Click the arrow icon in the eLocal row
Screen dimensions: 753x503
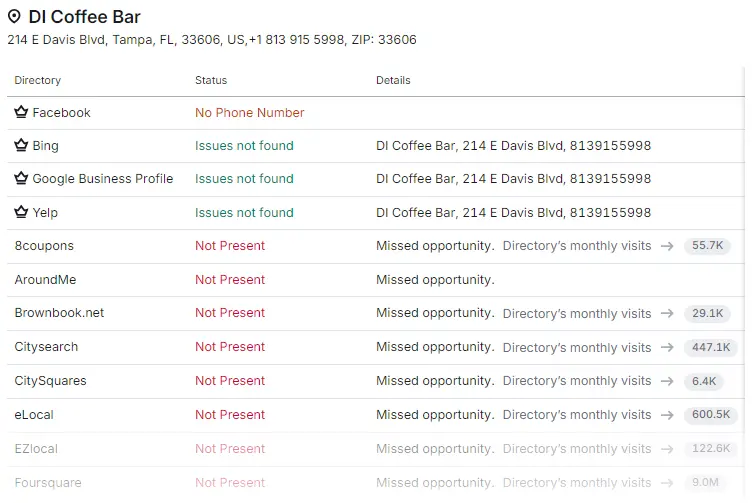tap(667, 414)
